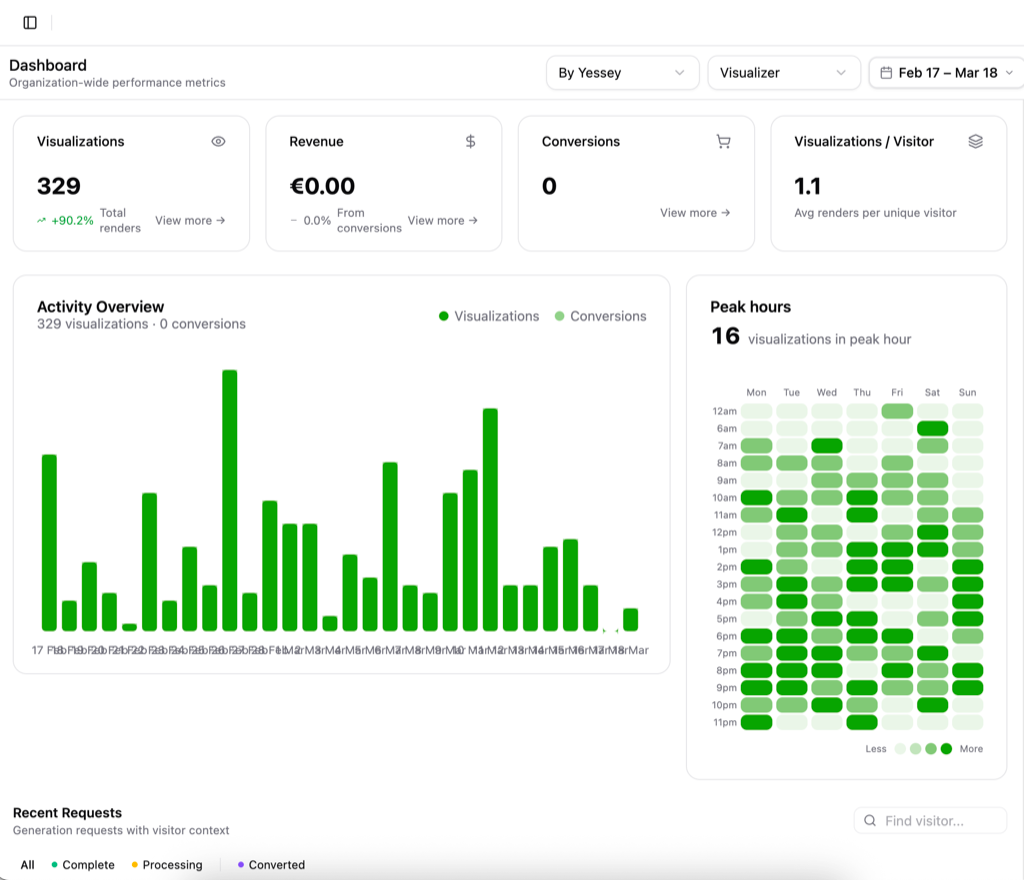Click the magnifier icon in Find visitor field

870,821
